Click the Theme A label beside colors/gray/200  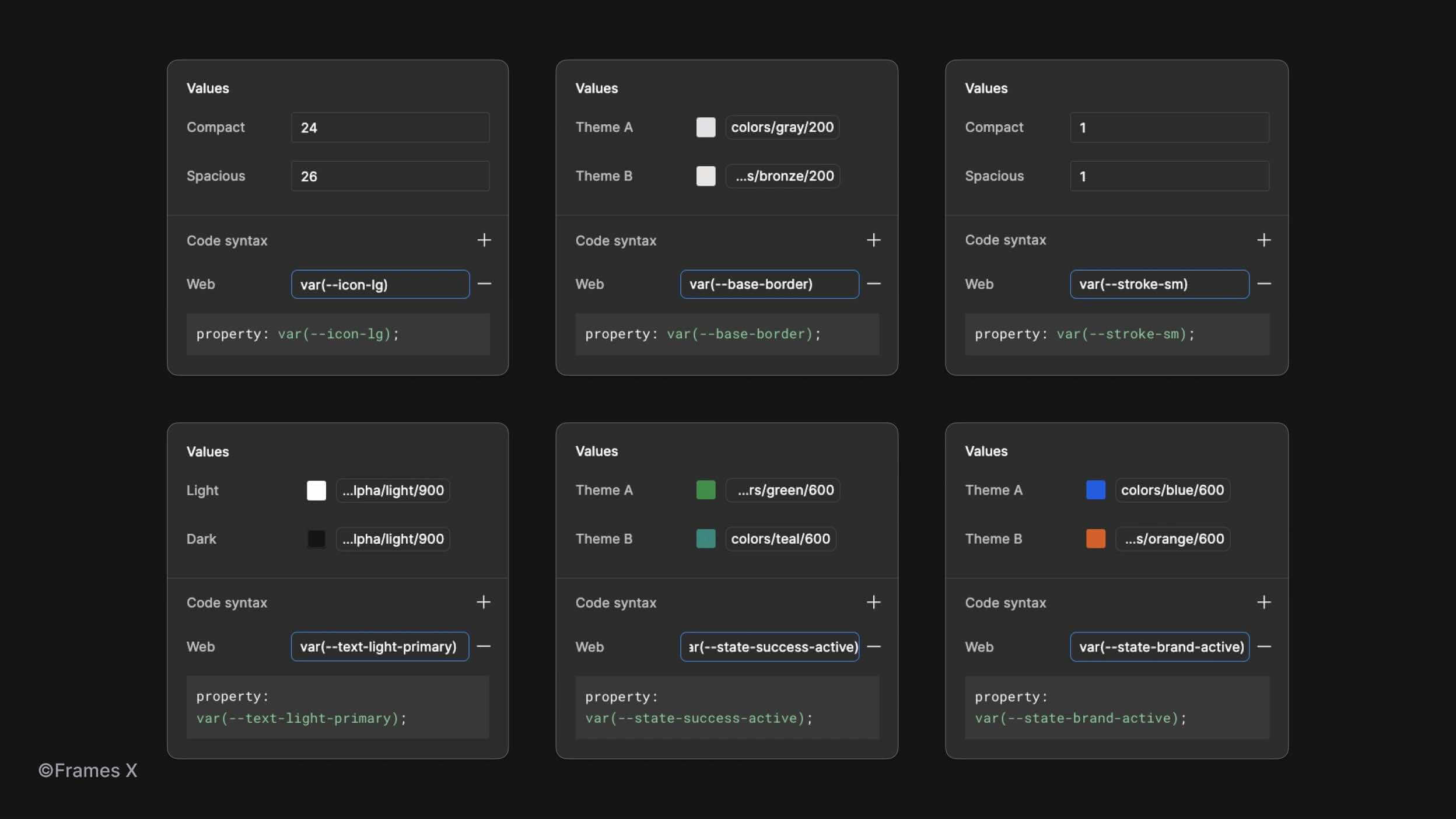click(x=604, y=127)
